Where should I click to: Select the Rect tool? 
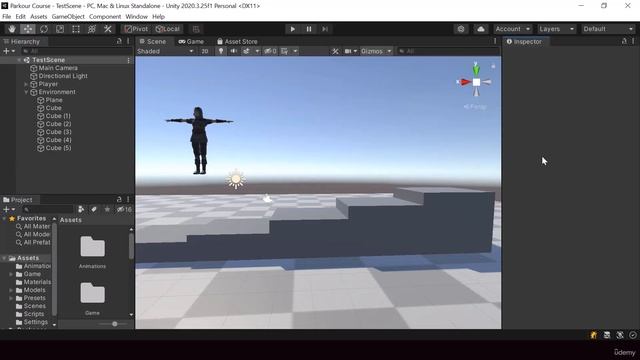(x=76, y=29)
